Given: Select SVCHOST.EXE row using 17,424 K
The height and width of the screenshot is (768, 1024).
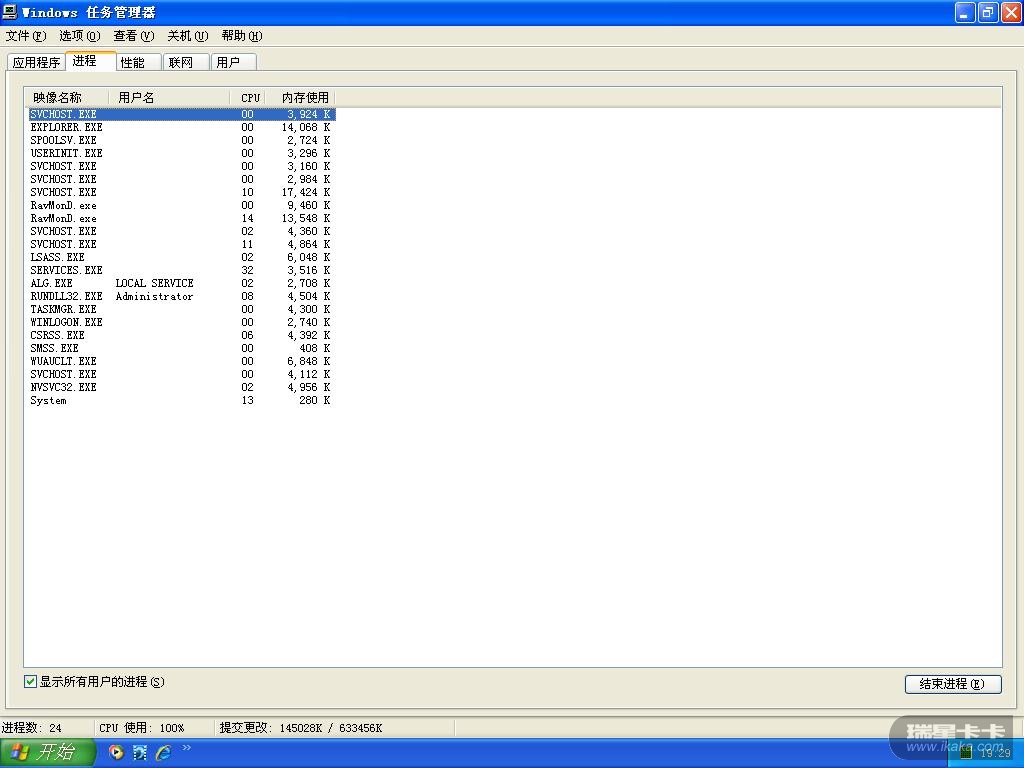Looking at the screenshot, I should [x=181, y=192].
